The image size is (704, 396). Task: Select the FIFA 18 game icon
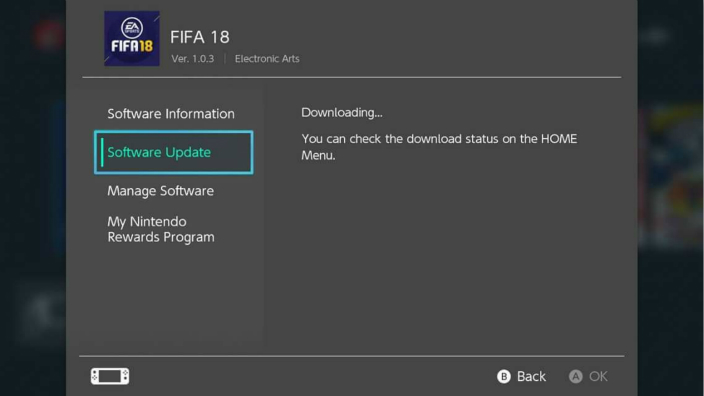tap(132, 39)
